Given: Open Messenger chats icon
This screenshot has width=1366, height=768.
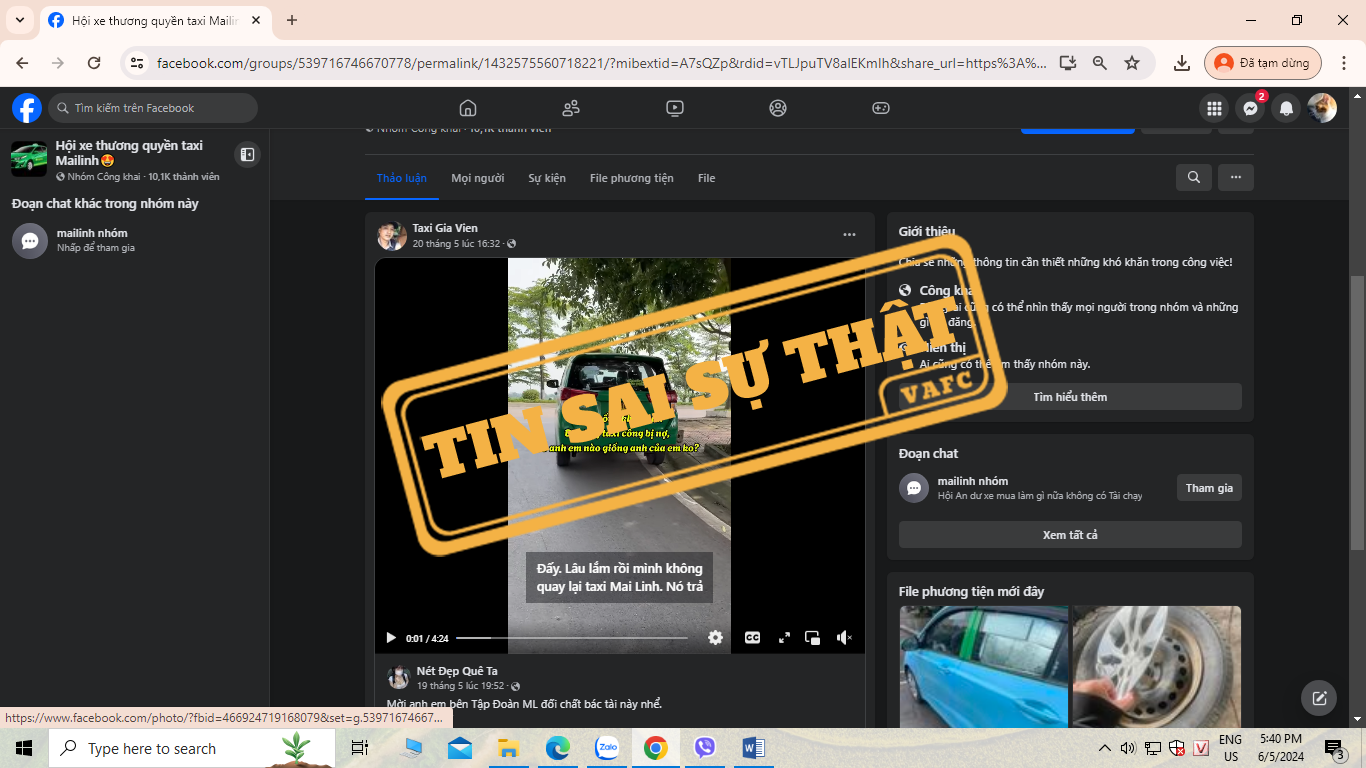Looking at the screenshot, I should click(1250, 108).
